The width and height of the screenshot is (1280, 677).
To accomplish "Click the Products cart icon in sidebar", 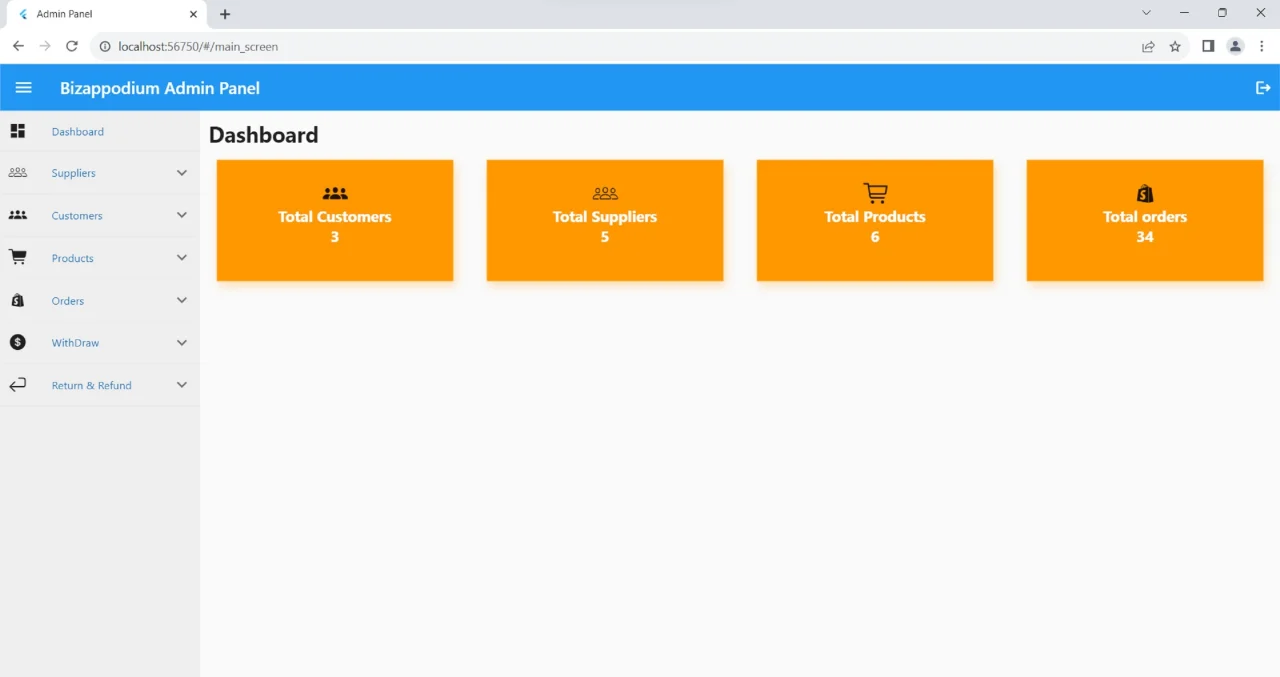I will [x=18, y=257].
